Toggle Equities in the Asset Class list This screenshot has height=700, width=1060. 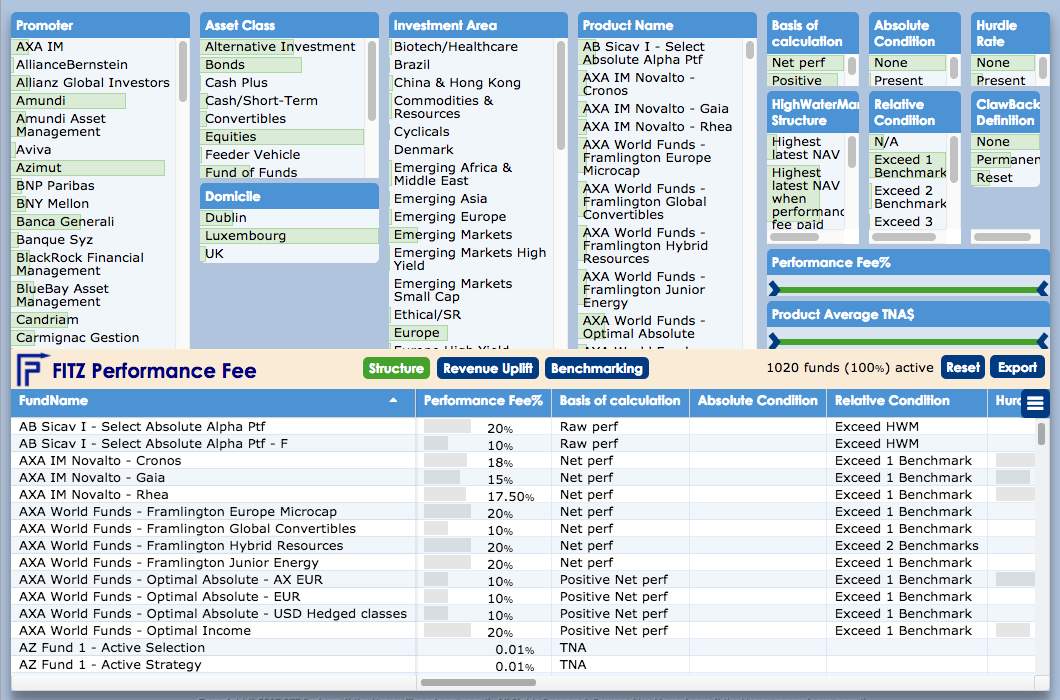coord(231,137)
